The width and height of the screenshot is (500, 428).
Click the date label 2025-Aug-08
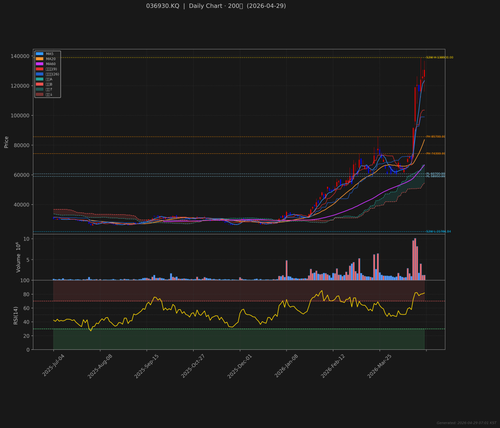(x=100, y=366)
